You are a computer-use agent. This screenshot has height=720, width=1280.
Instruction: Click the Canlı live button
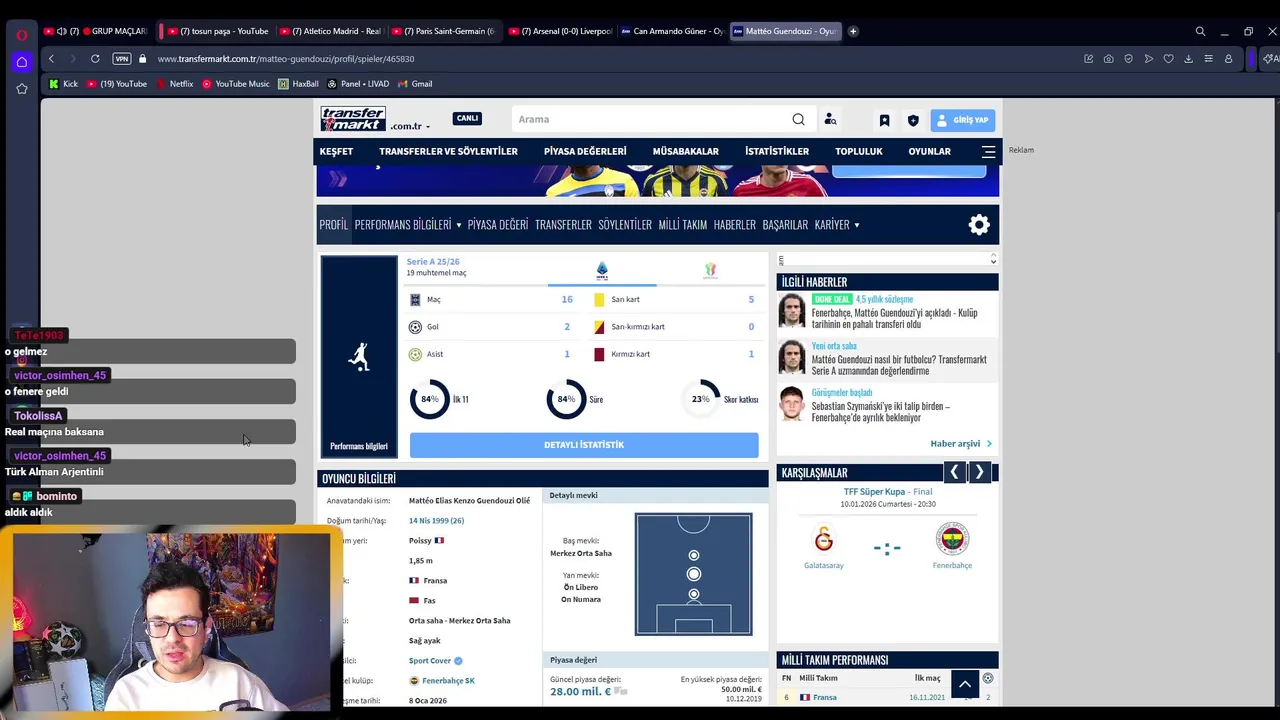tap(467, 118)
